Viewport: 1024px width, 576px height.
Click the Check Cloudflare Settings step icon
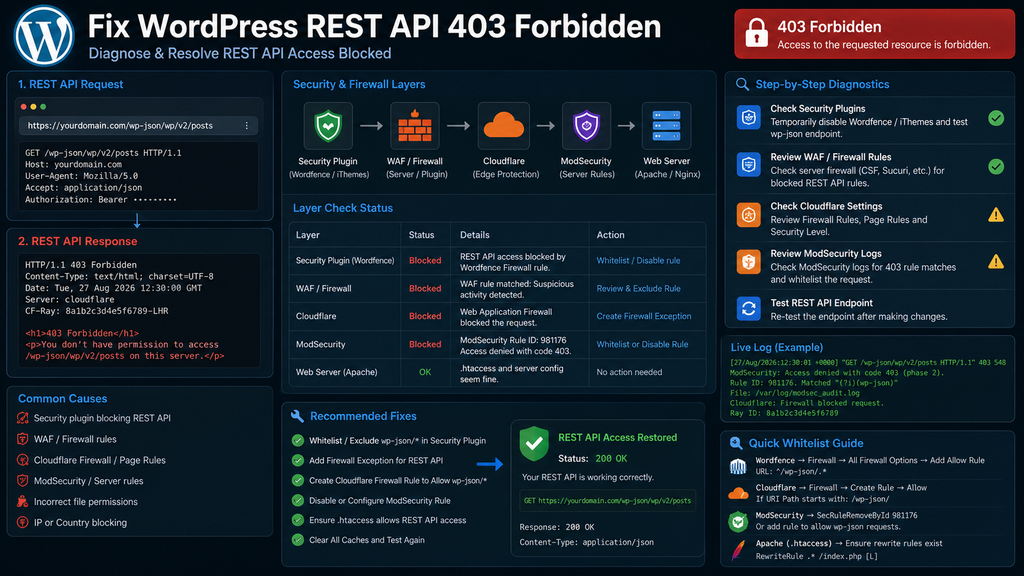click(x=748, y=214)
